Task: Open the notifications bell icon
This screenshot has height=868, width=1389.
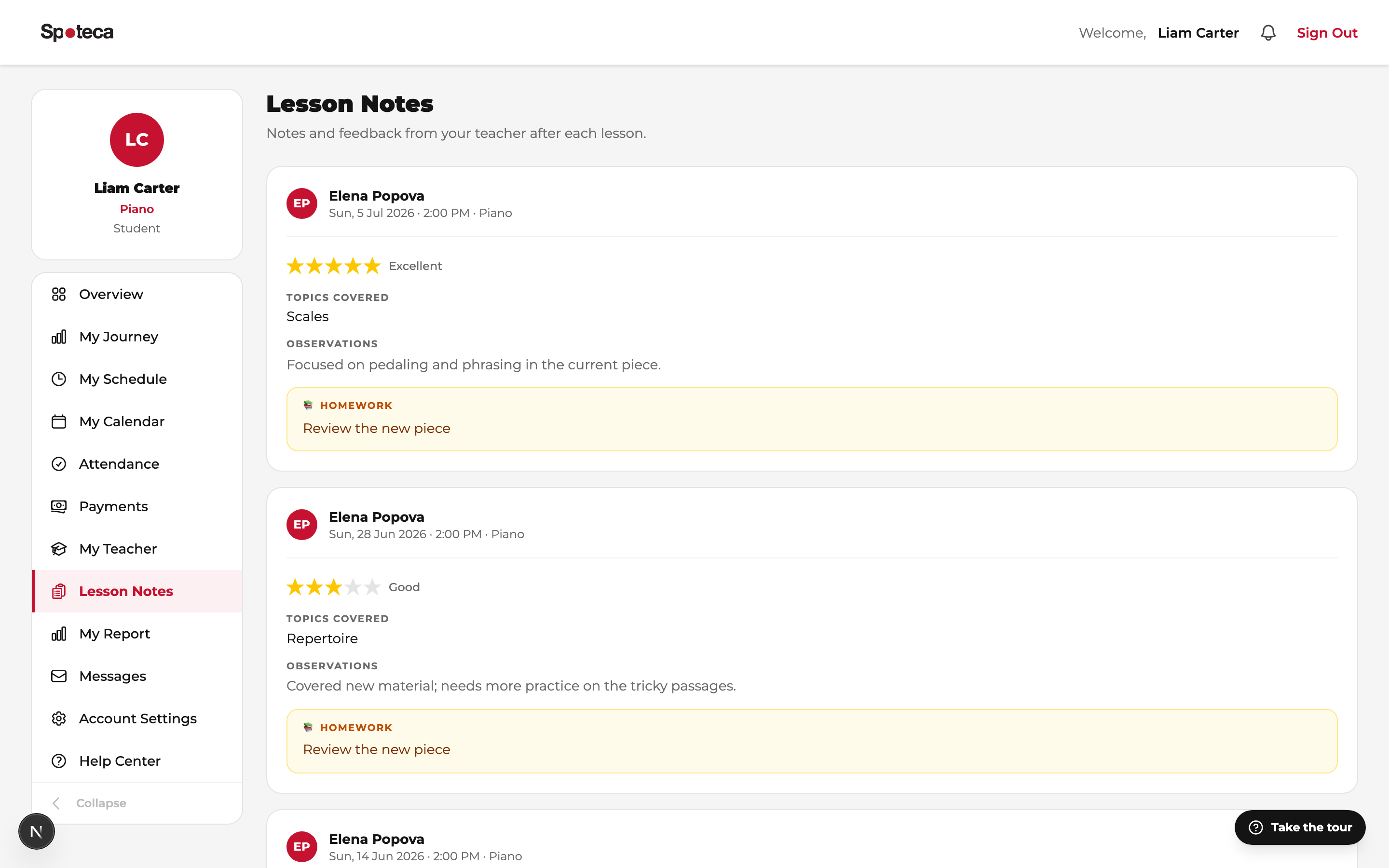Action: coord(1268,33)
